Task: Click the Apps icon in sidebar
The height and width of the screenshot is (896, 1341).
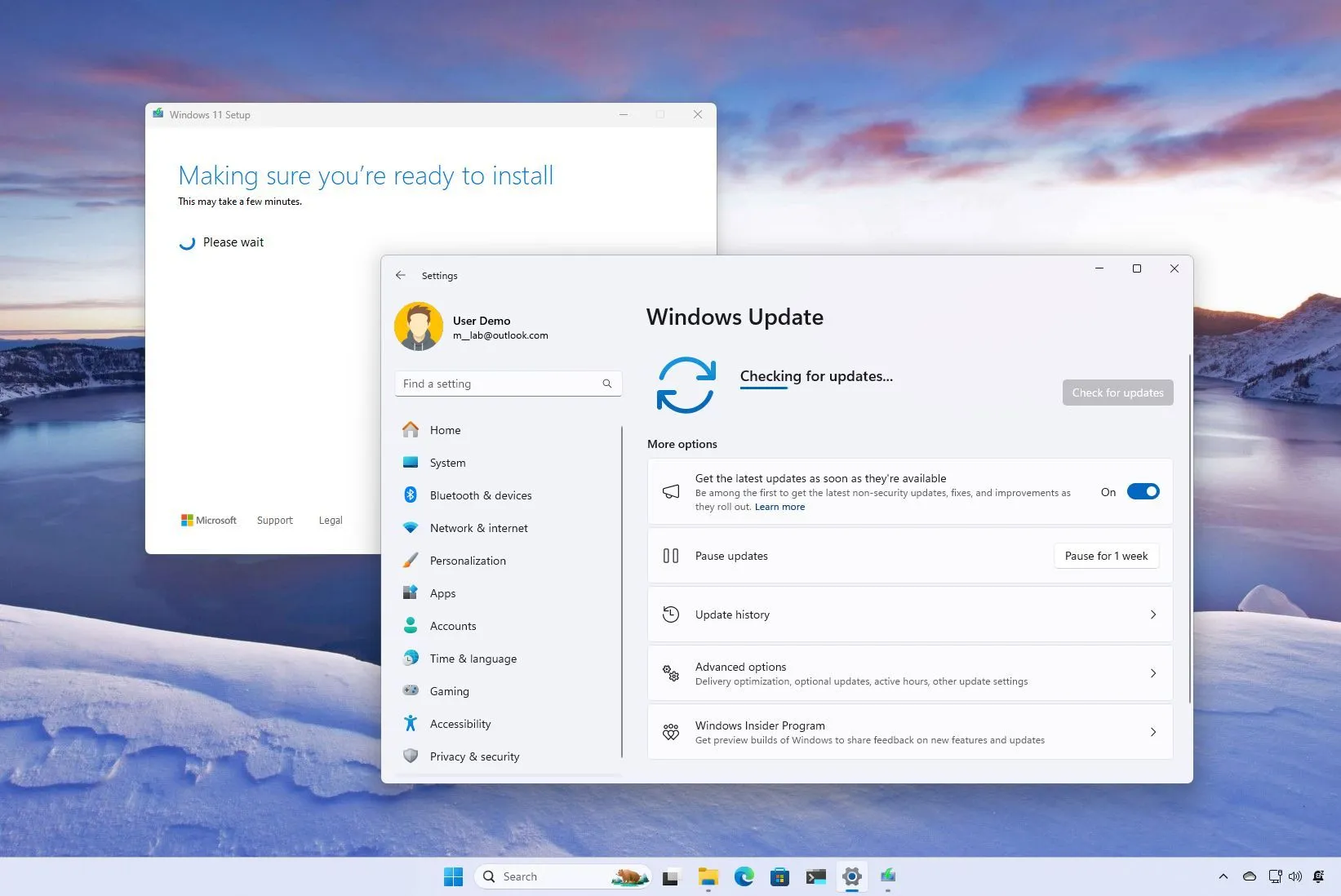Action: (411, 592)
